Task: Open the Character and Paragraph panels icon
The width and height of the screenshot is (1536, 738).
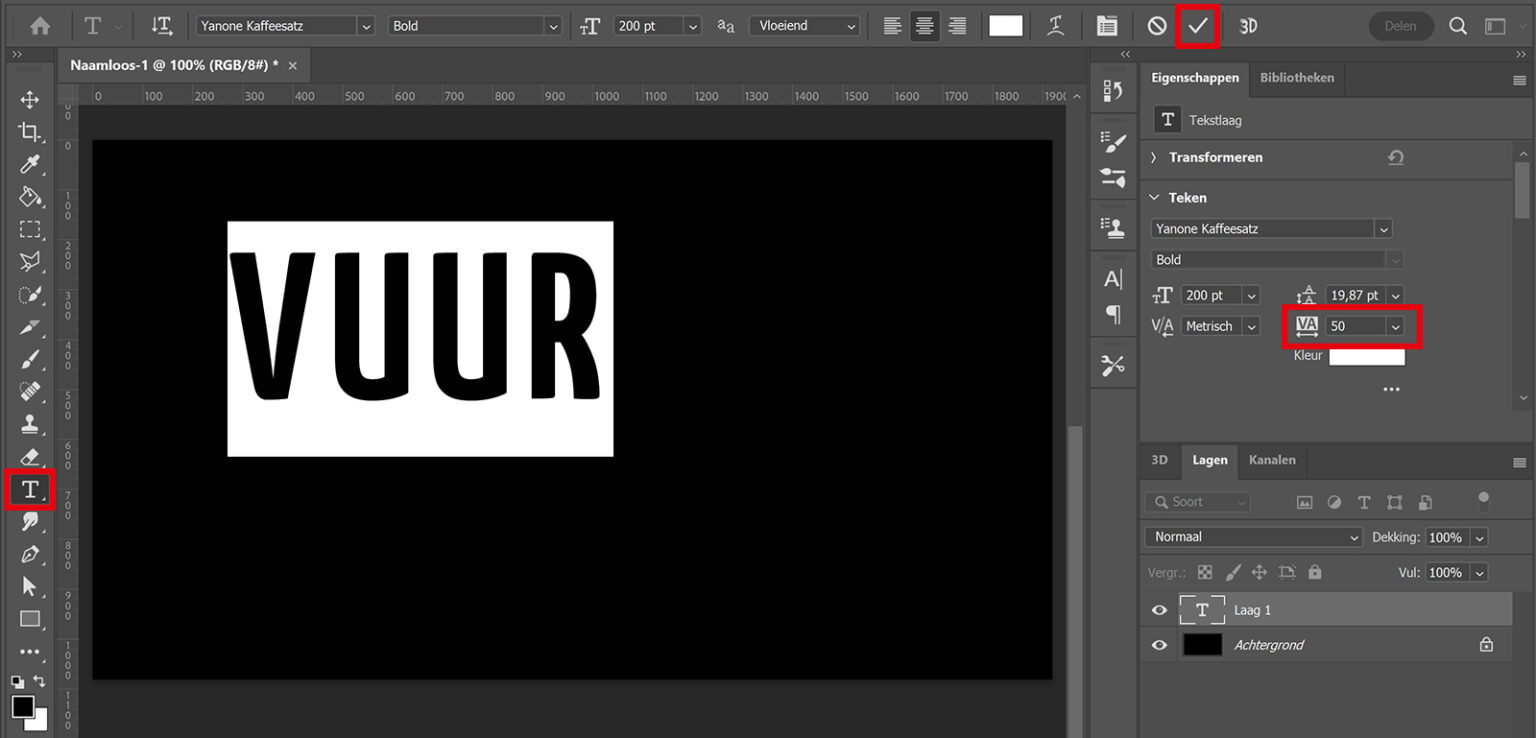Action: 1107,26
